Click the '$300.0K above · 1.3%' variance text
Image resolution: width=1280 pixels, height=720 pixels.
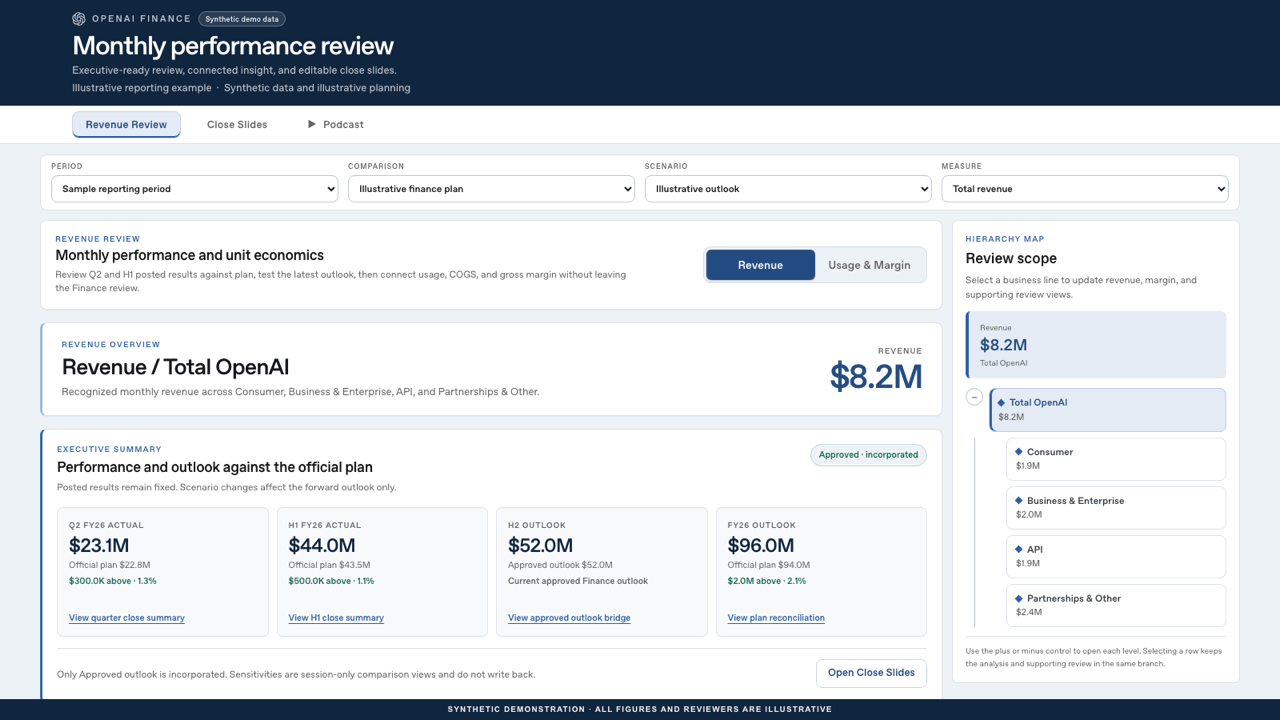(x=113, y=581)
